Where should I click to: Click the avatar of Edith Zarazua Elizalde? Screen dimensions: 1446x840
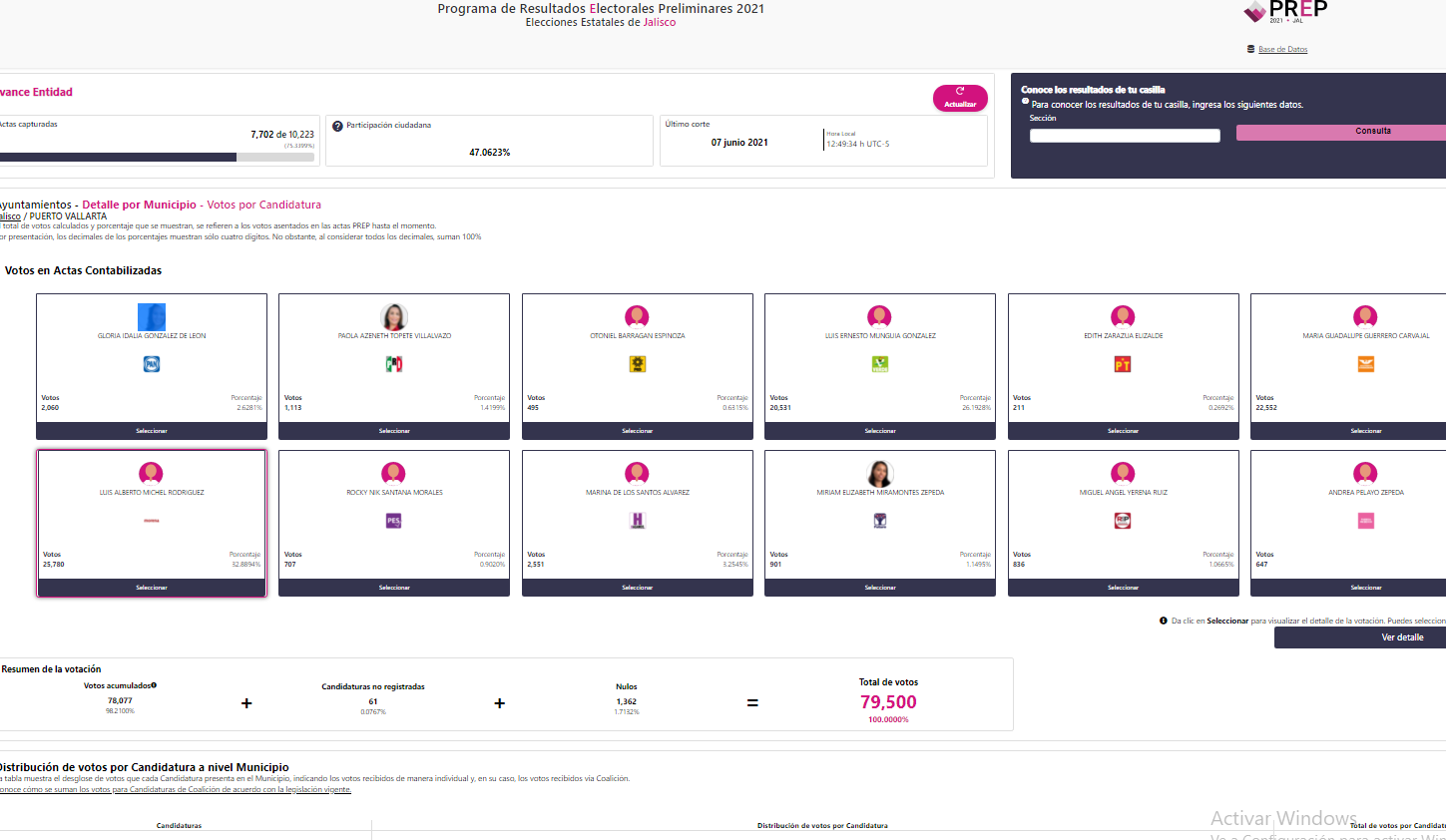pos(1123,317)
